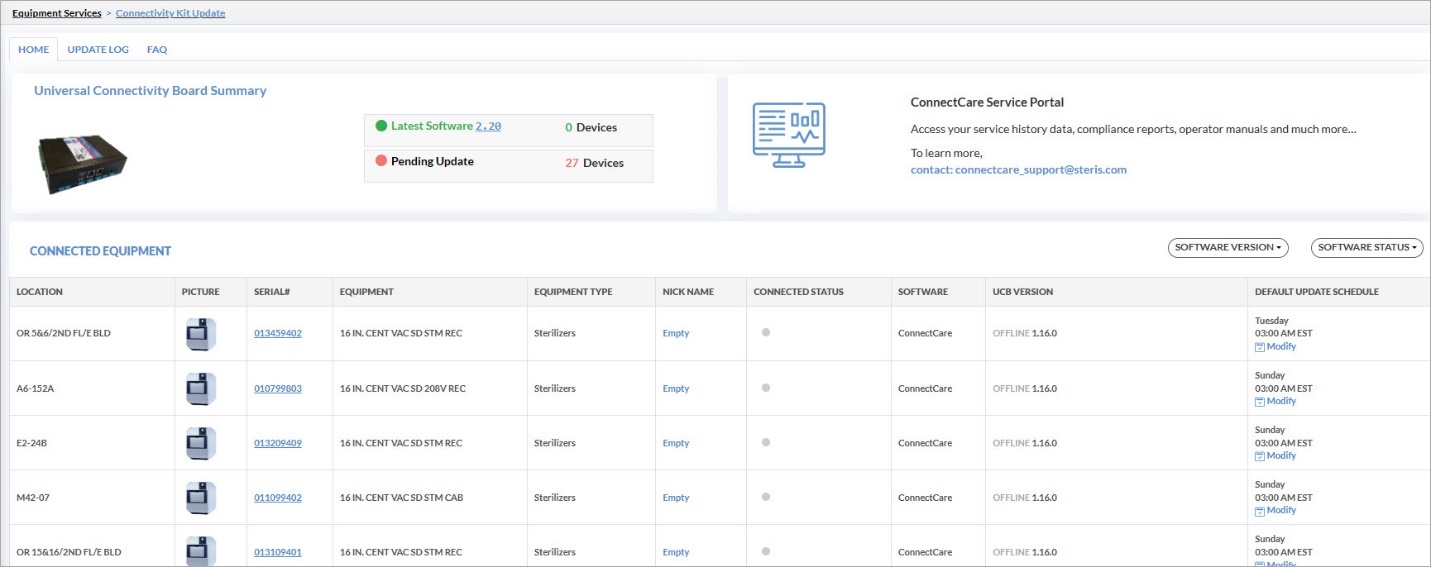Open serial number 010799803
Screen dimensions: 1431x567
point(278,388)
